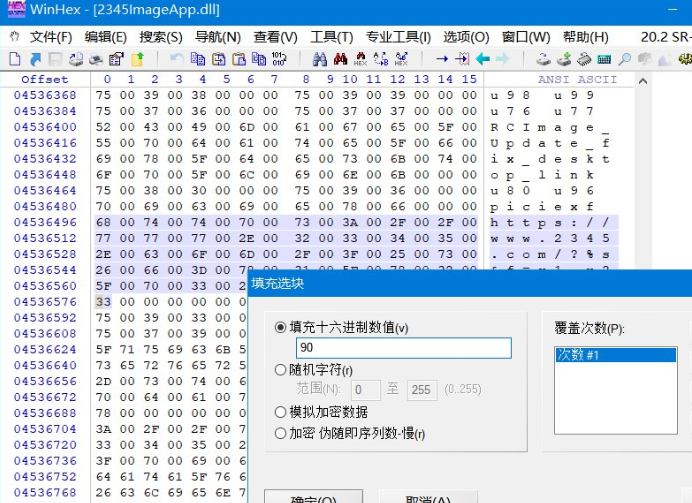Click the undo arrow icon
The image size is (692, 503).
tap(177, 59)
